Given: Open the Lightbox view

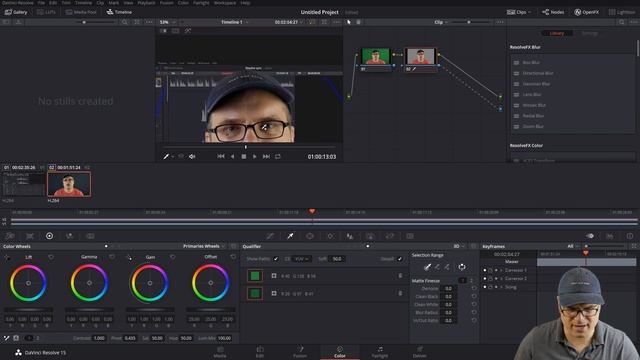Looking at the screenshot, I should [x=622, y=12].
